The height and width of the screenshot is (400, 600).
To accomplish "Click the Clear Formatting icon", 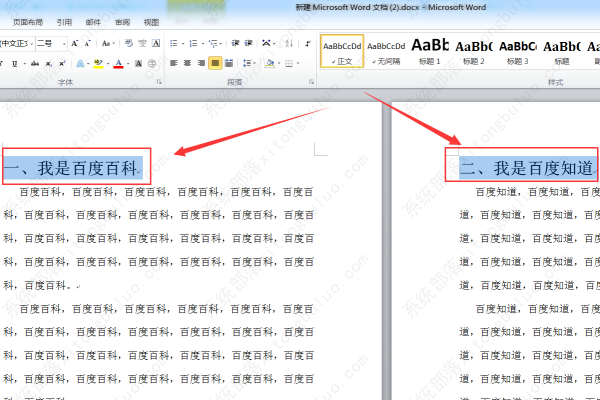I will tap(129, 43).
